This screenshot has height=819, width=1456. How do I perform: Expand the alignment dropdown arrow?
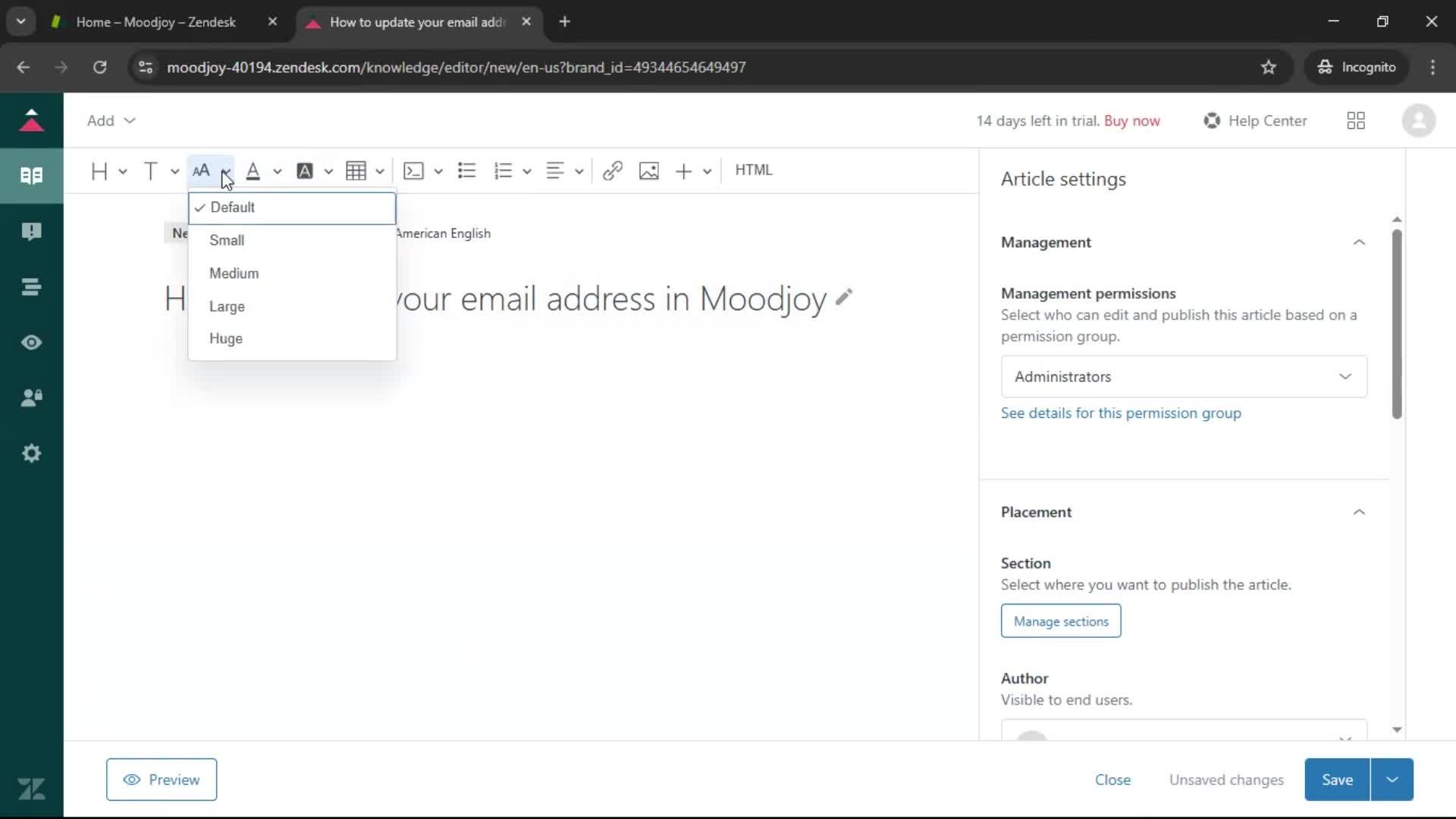coord(579,171)
